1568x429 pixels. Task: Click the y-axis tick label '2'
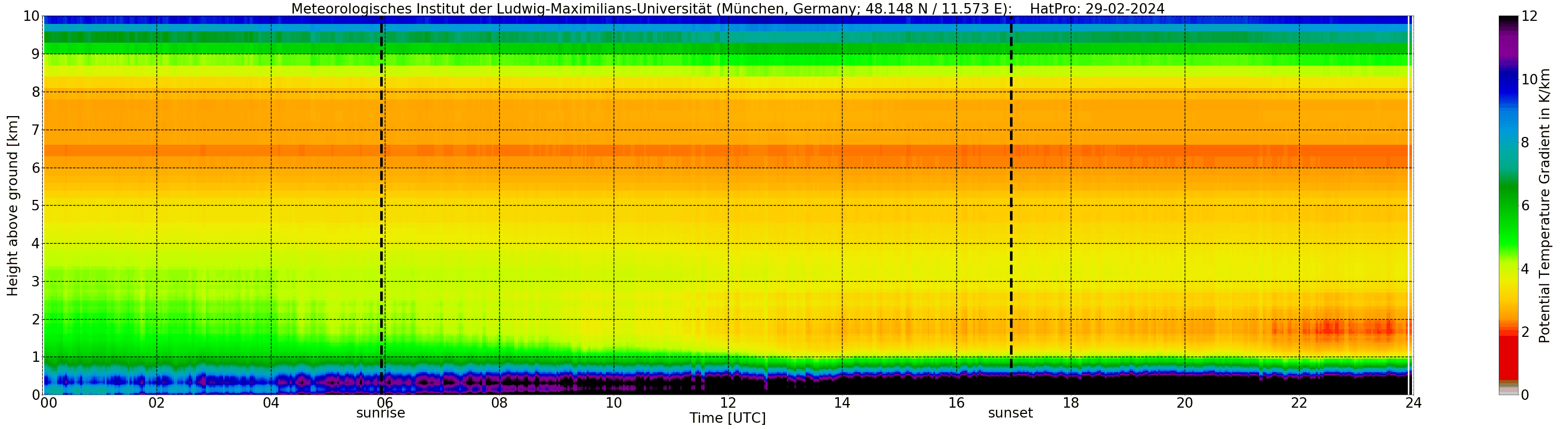35,319
